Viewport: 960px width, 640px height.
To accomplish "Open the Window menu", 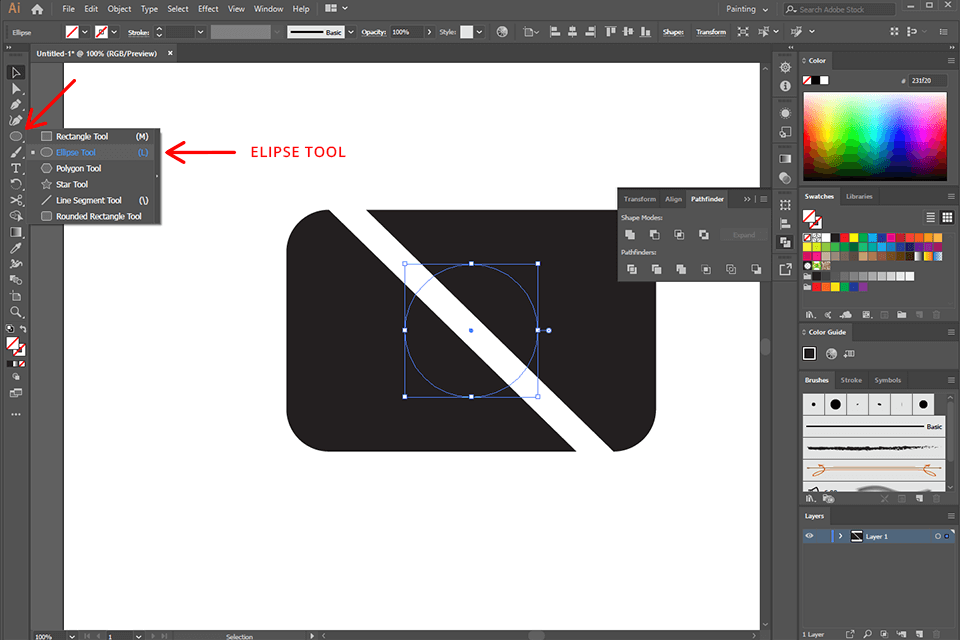I will pos(268,8).
